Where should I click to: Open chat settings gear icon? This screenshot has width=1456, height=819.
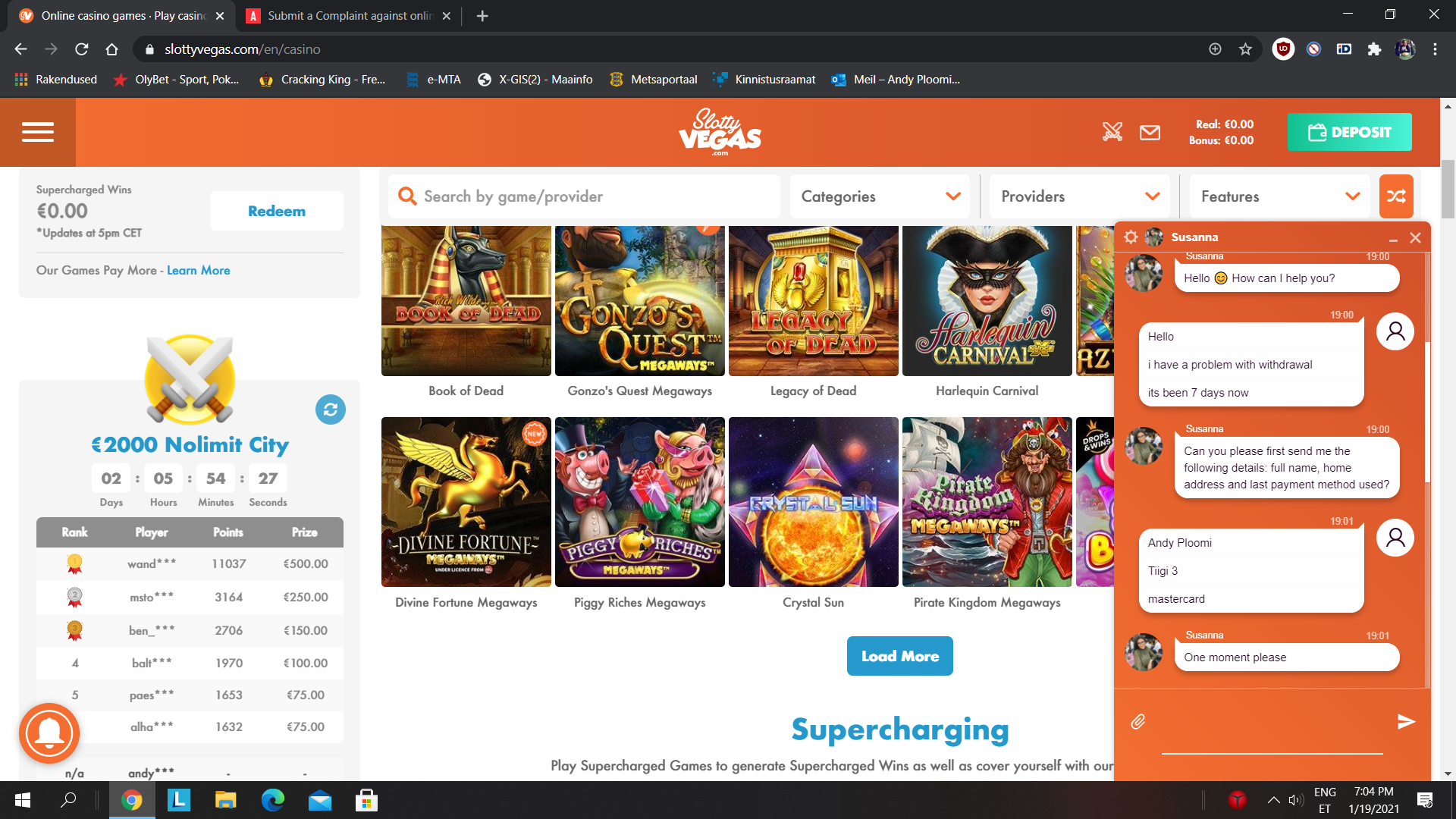[1131, 237]
